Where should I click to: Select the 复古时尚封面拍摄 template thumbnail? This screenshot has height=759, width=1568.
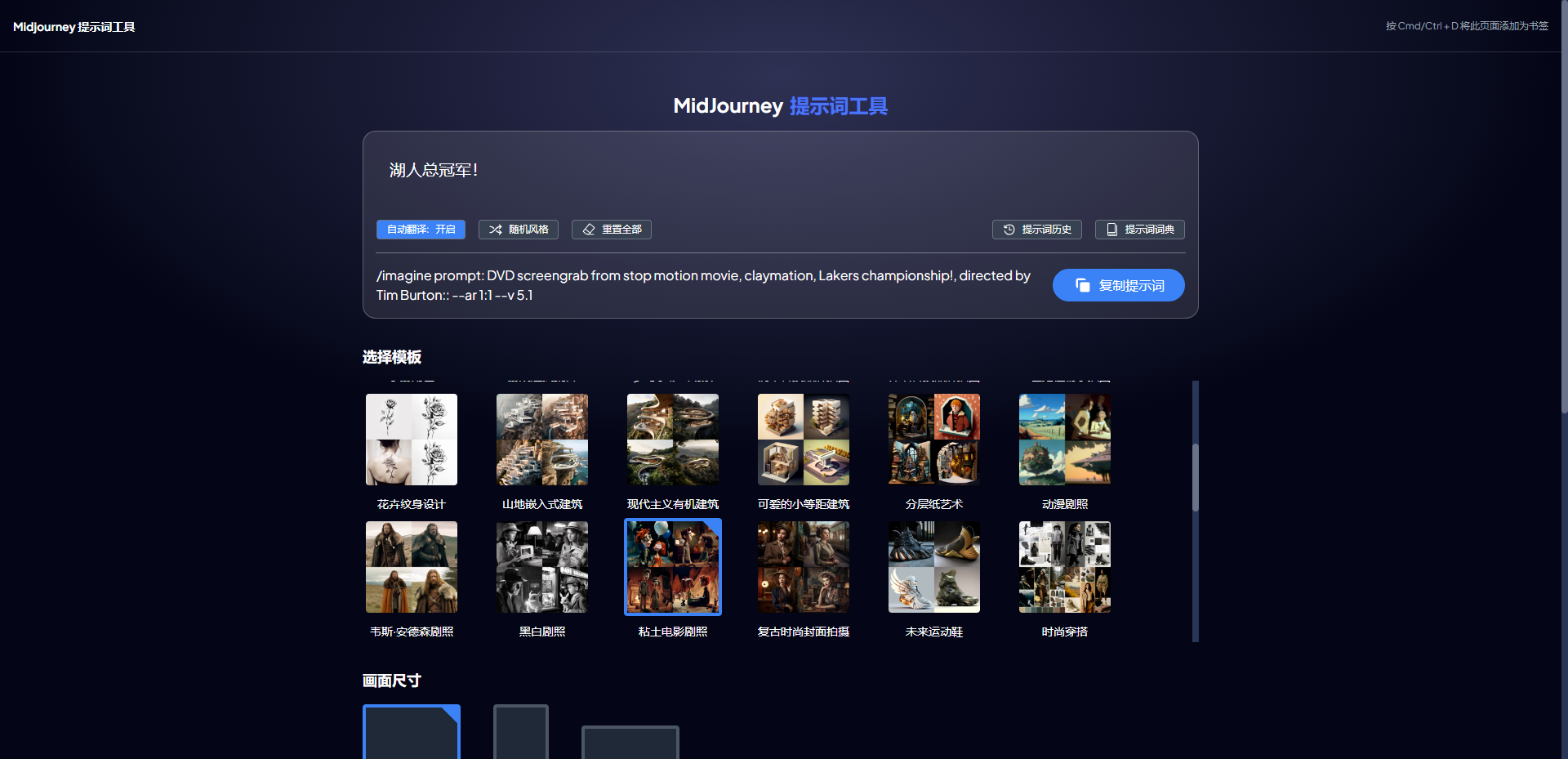(x=804, y=567)
